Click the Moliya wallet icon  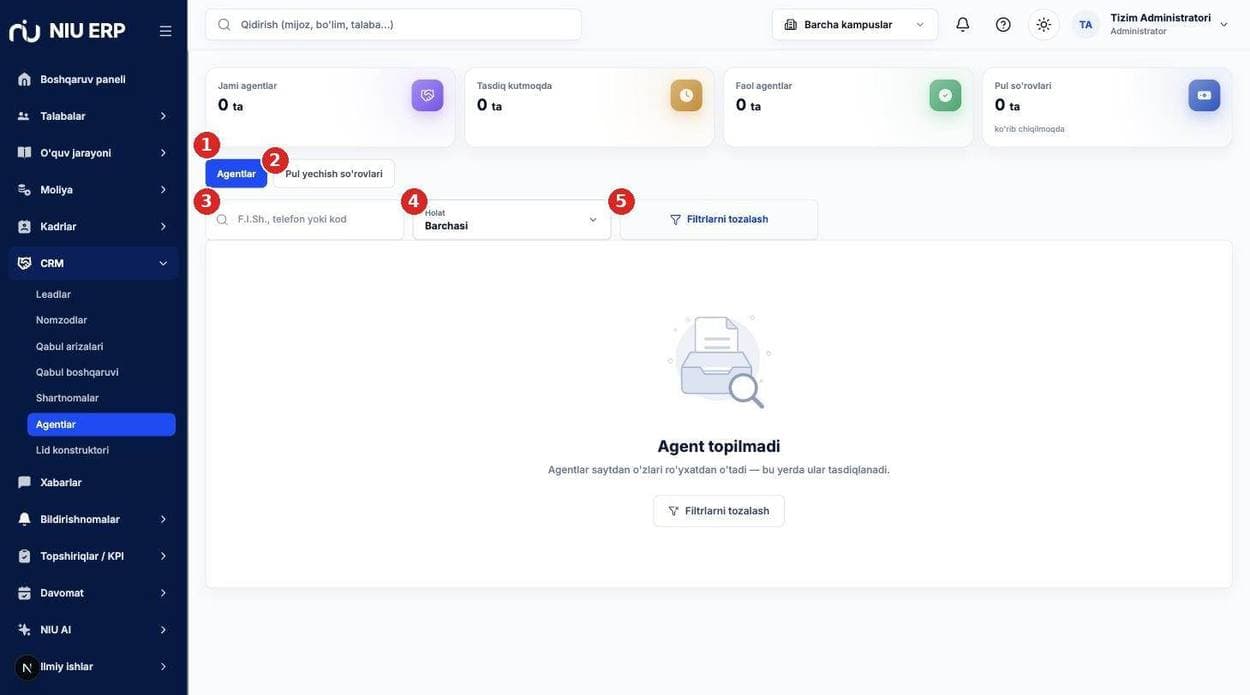click(24, 190)
